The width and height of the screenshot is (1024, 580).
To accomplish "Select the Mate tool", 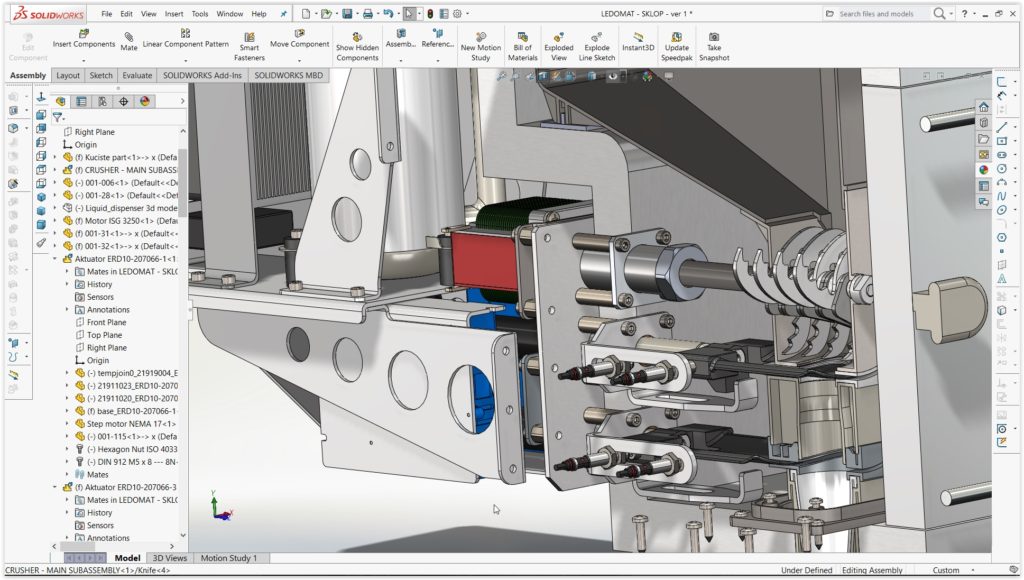I will [129, 41].
